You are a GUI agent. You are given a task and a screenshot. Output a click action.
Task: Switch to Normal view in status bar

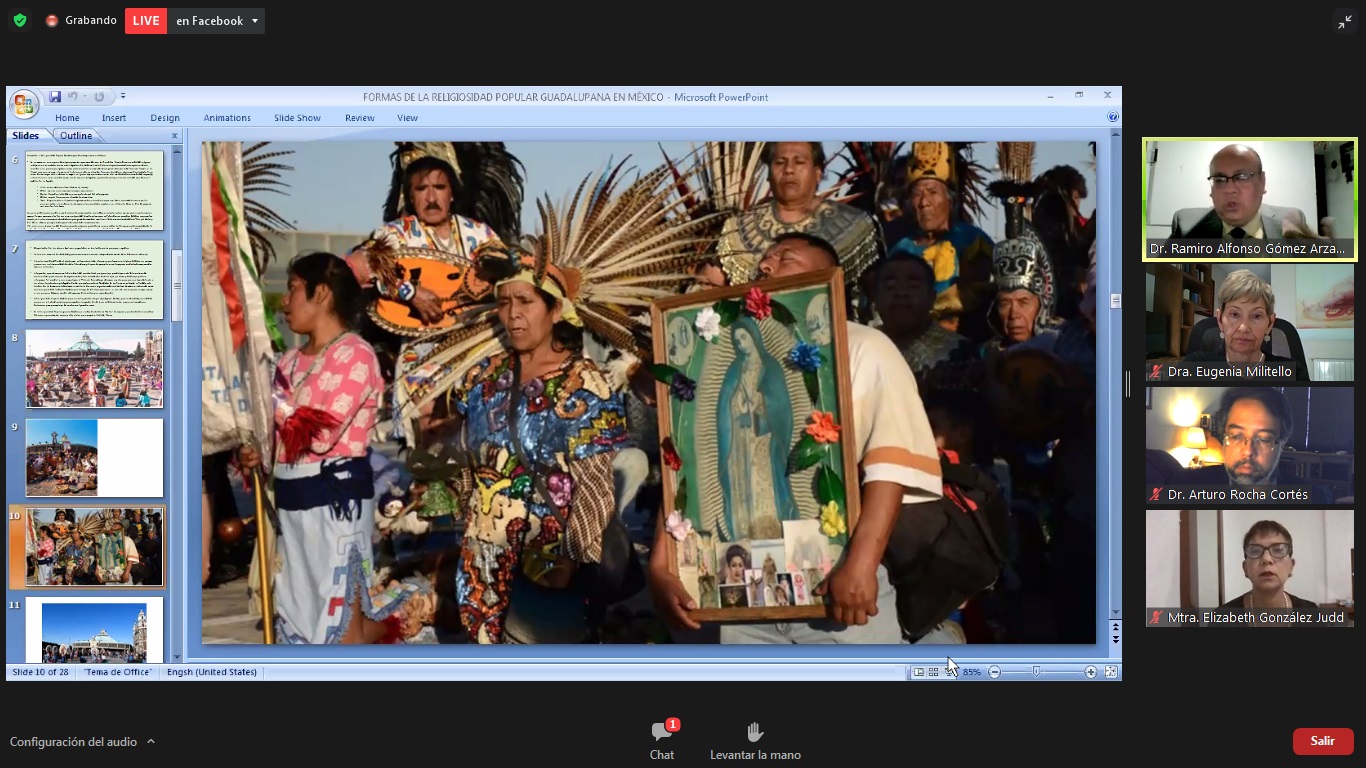click(918, 672)
